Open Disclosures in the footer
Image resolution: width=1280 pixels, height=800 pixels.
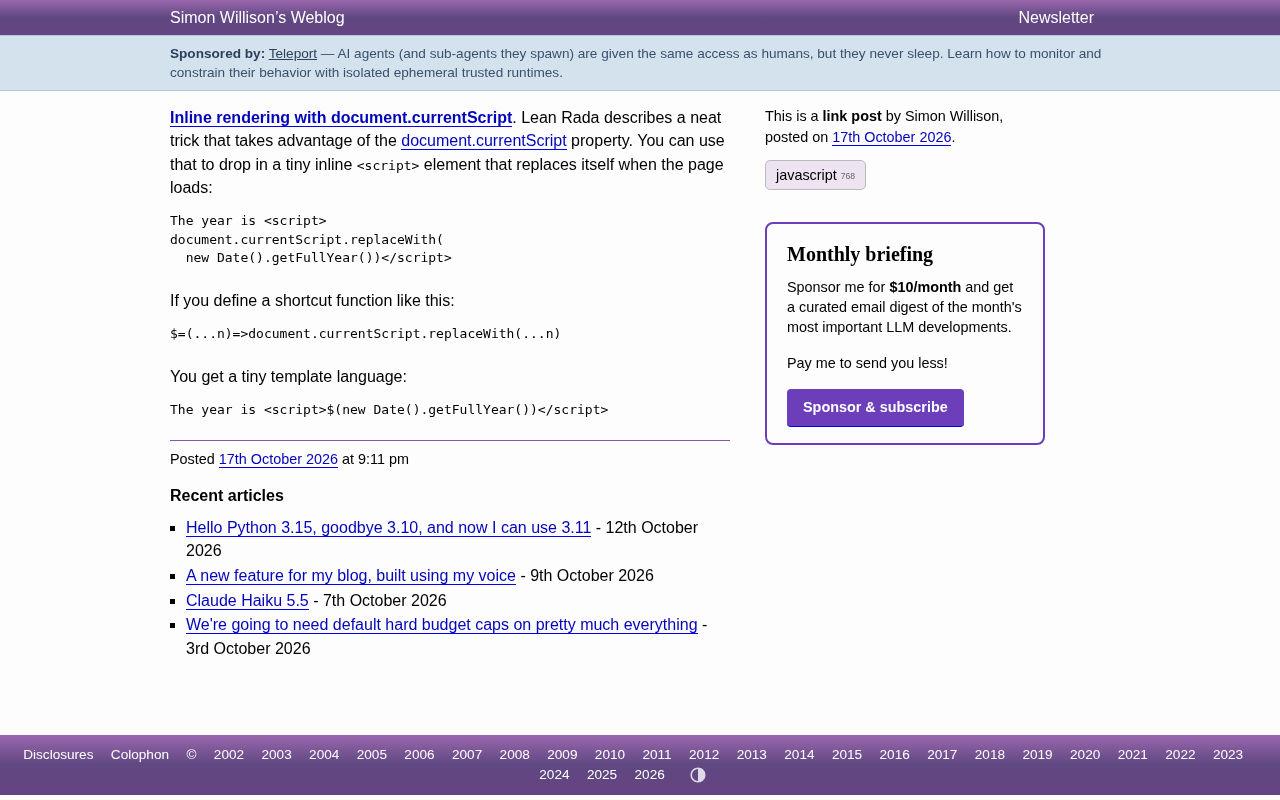point(58,755)
